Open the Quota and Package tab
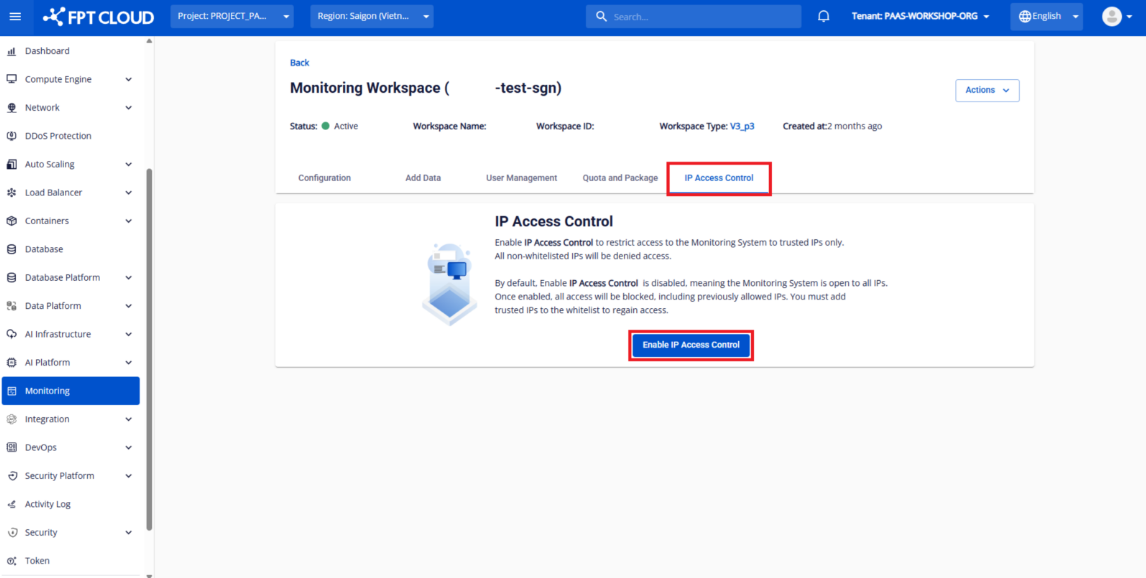The height and width of the screenshot is (578, 1146). pyautogui.click(x=619, y=177)
